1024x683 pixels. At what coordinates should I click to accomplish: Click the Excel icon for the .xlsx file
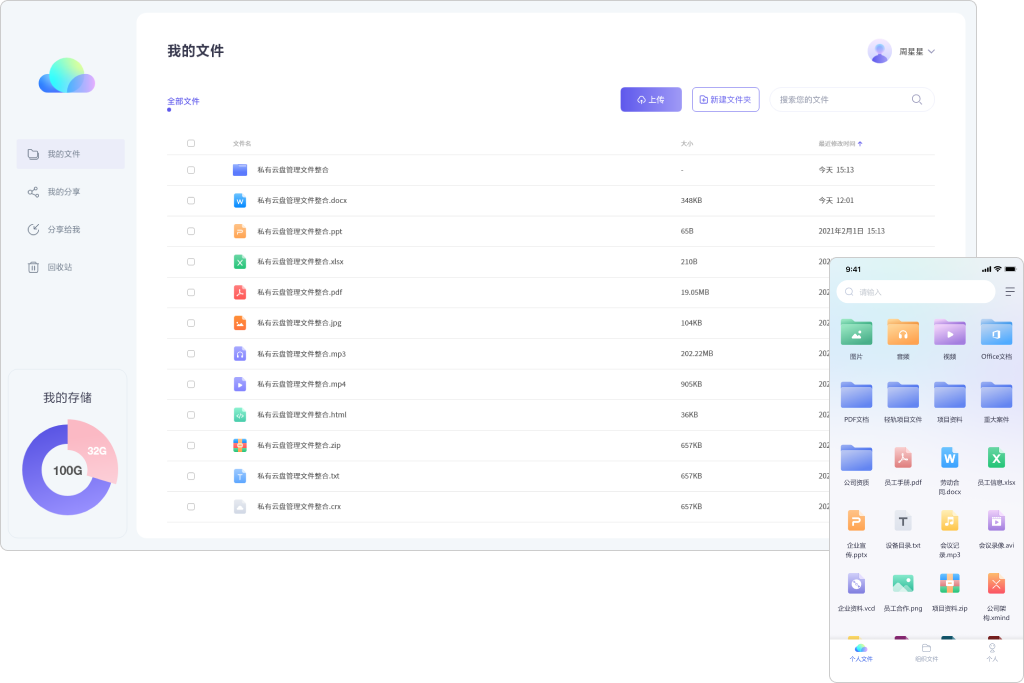click(239, 262)
